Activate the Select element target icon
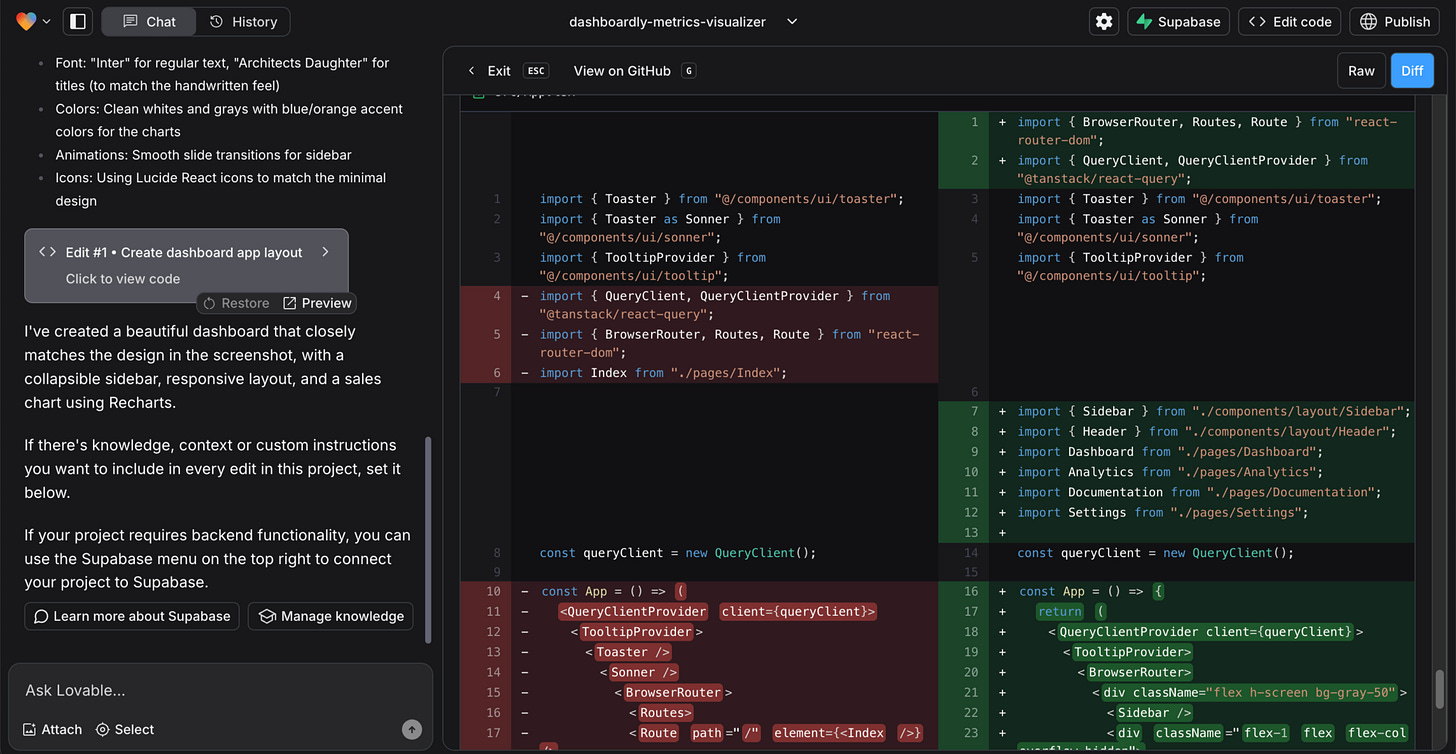 click(102, 730)
